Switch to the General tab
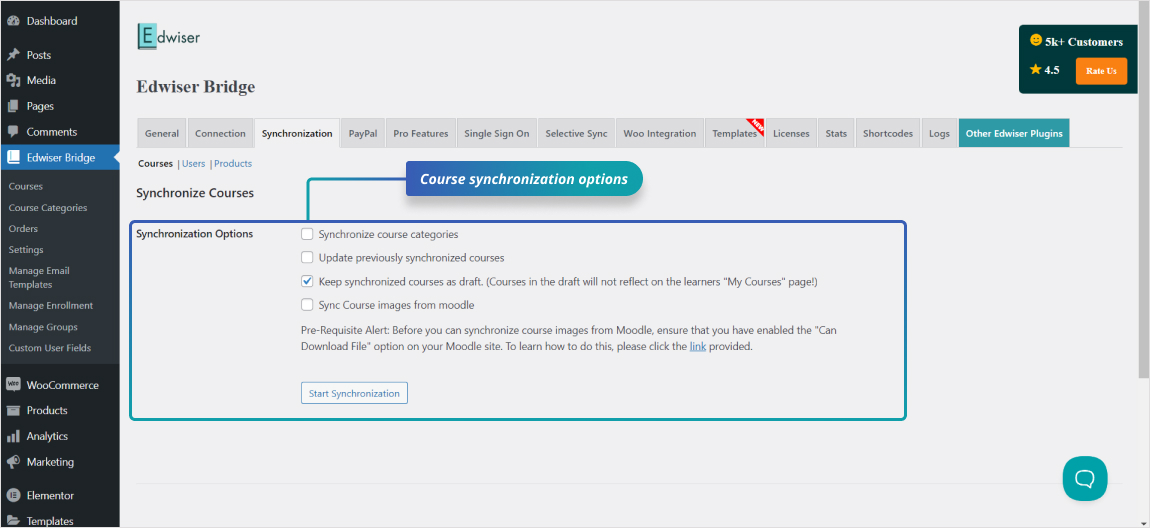This screenshot has width=1150, height=528. [162, 133]
